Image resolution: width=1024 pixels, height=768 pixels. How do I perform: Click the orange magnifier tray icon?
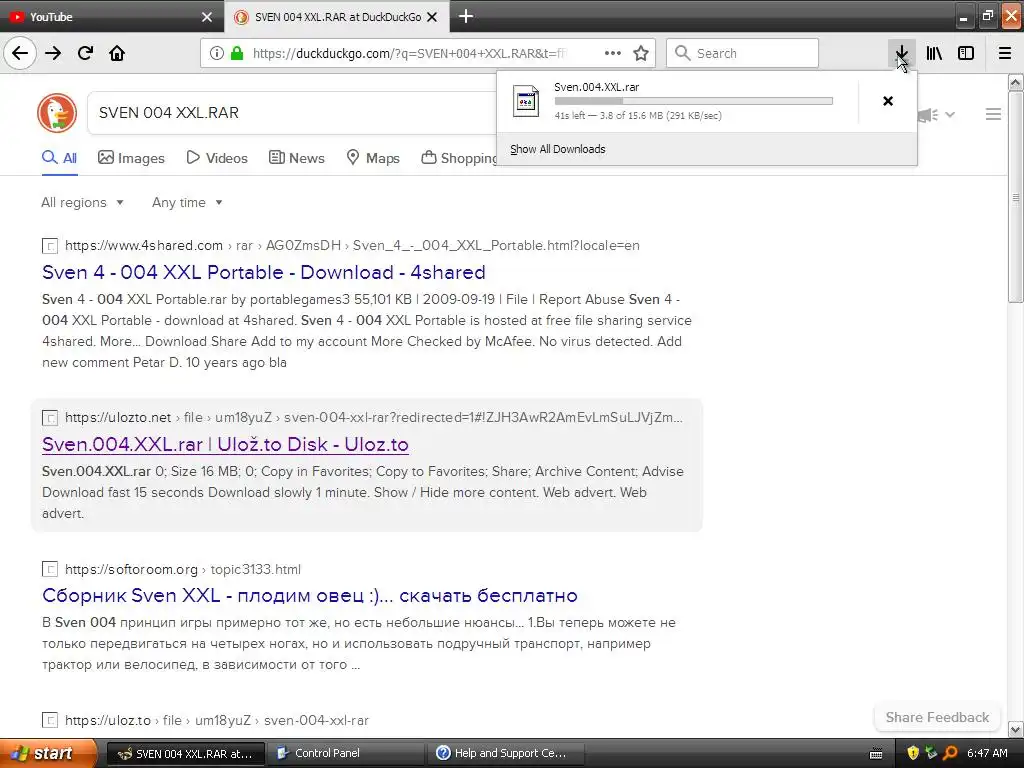950,753
